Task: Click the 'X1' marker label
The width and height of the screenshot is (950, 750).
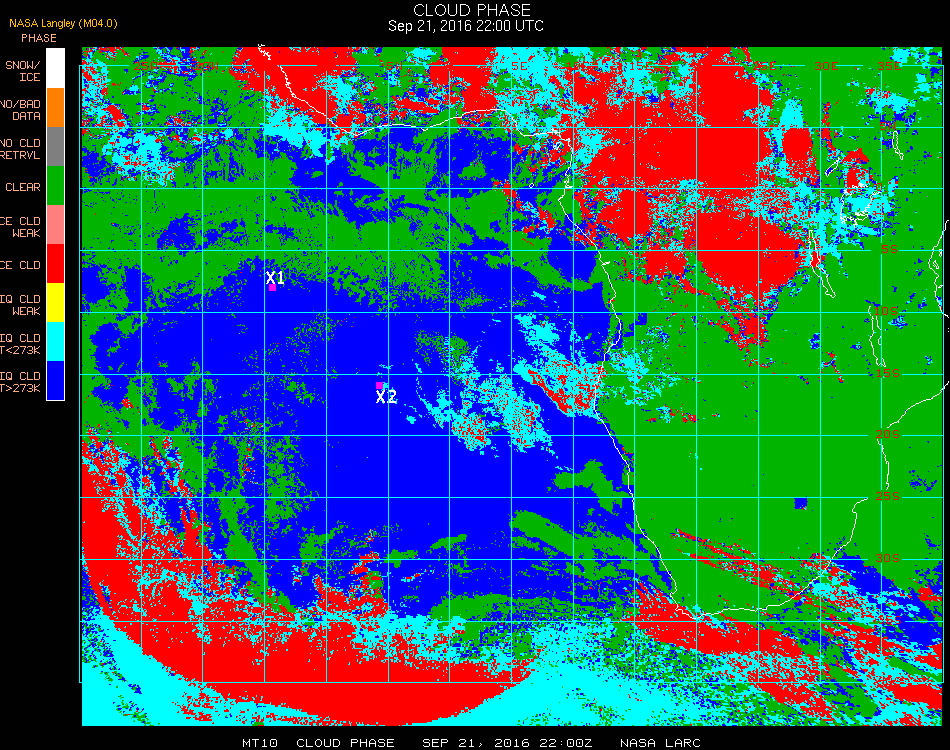Action: point(275,277)
